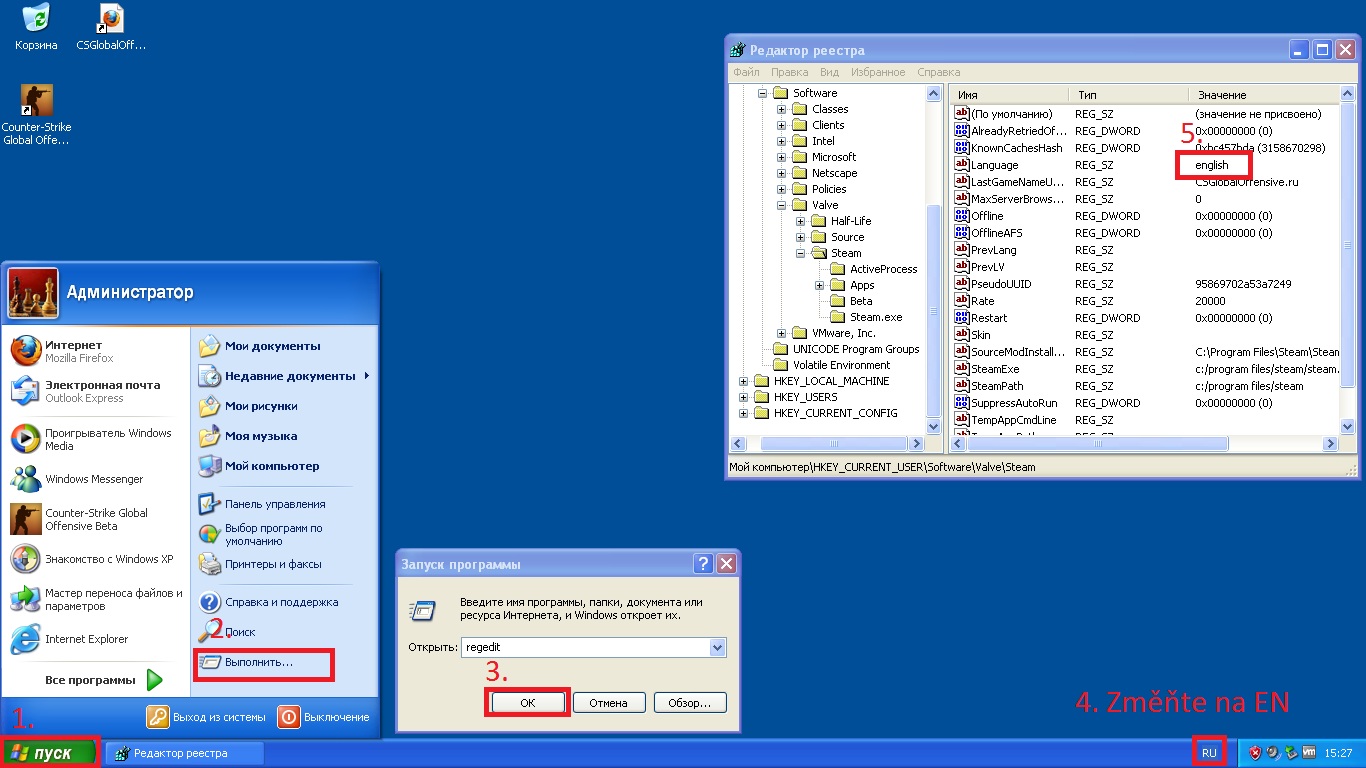Viewport: 1366px width, 768px height.
Task: Launch 'Проигрыватель Windows Media' from Start menu
Action: click(95, 439)
